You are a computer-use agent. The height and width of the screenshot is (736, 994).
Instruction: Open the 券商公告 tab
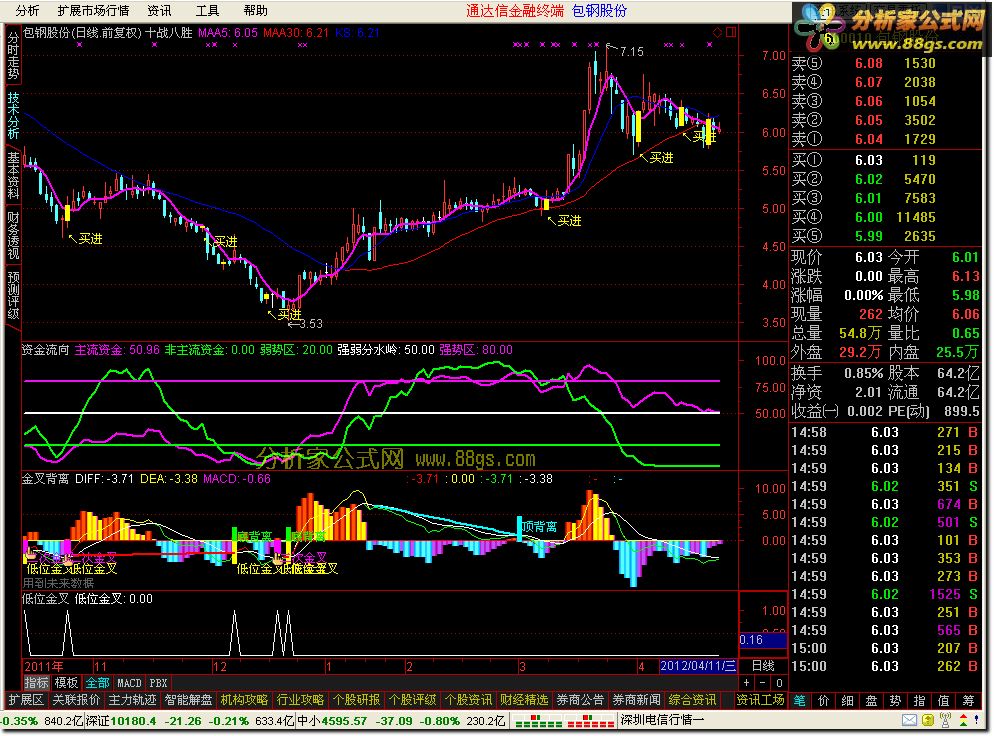[x=579, y=700]
